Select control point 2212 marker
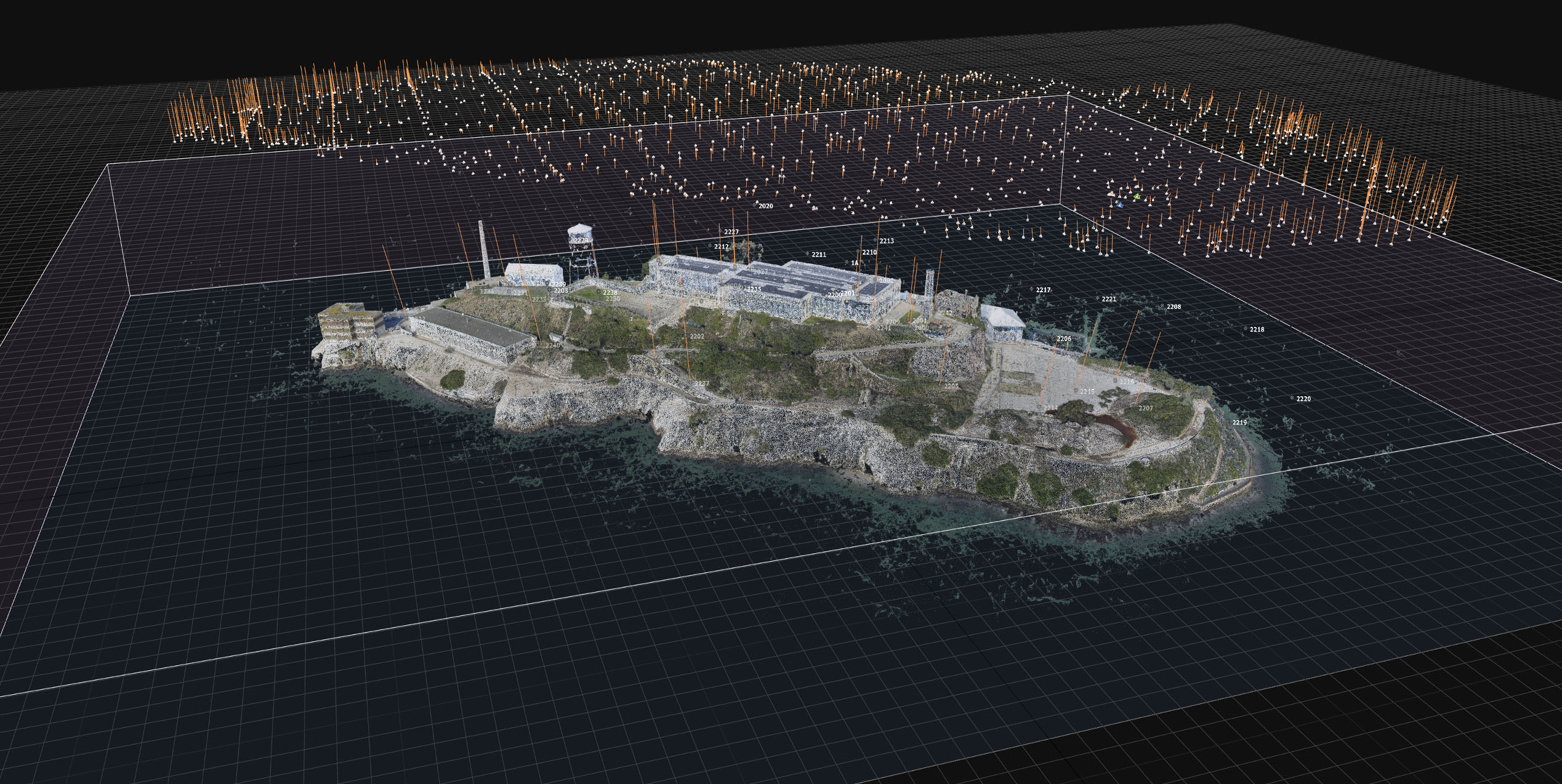The height and width of the screenshot is (784, 1562). 710,246
